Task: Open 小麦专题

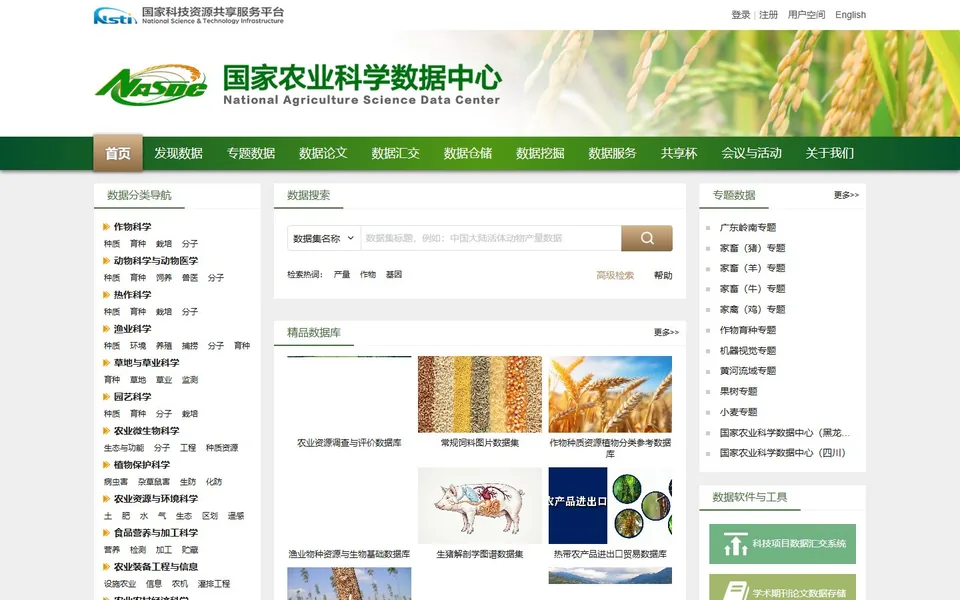Action: pos(738,412)
